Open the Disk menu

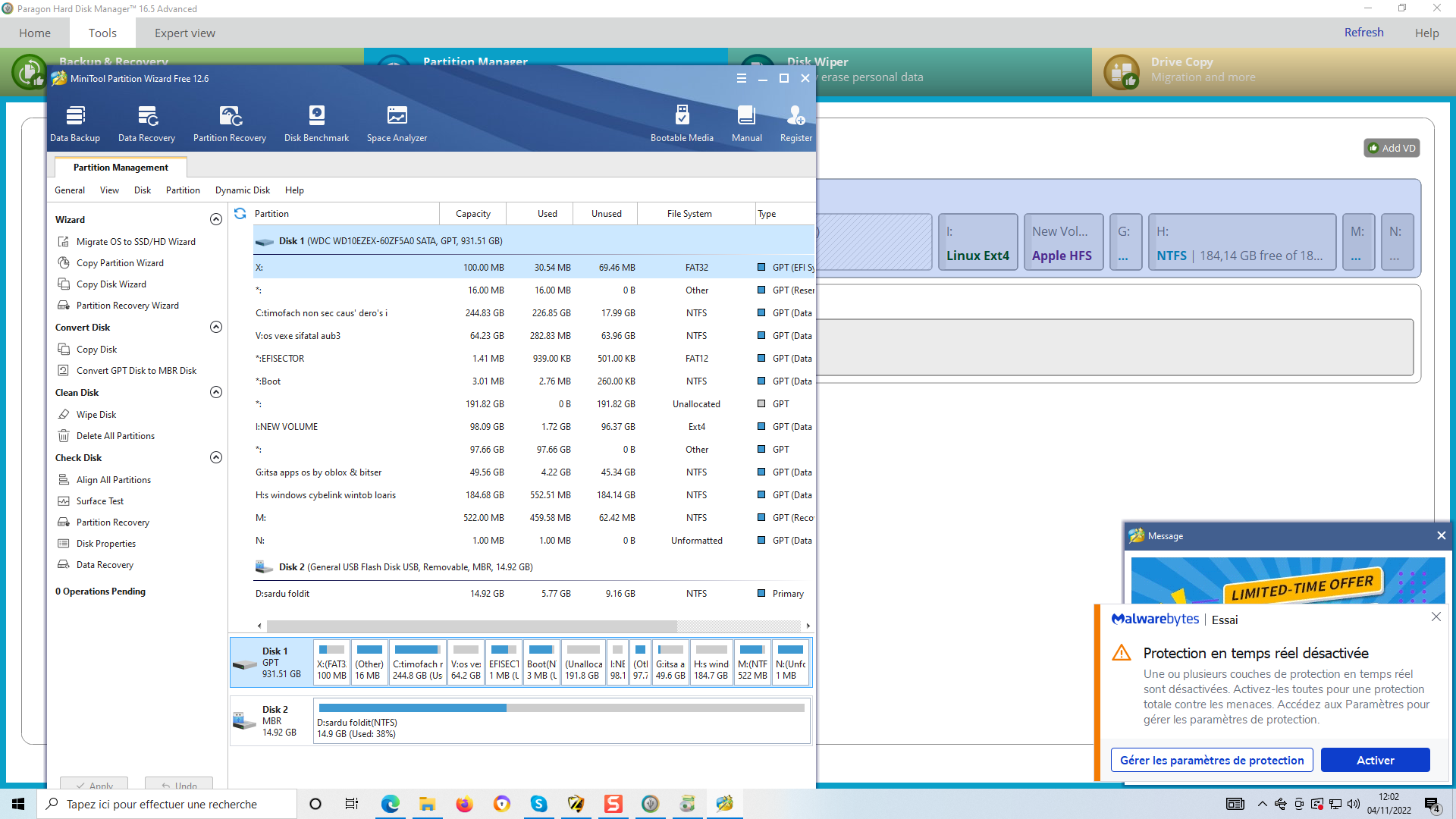click(x=143, y=190)
